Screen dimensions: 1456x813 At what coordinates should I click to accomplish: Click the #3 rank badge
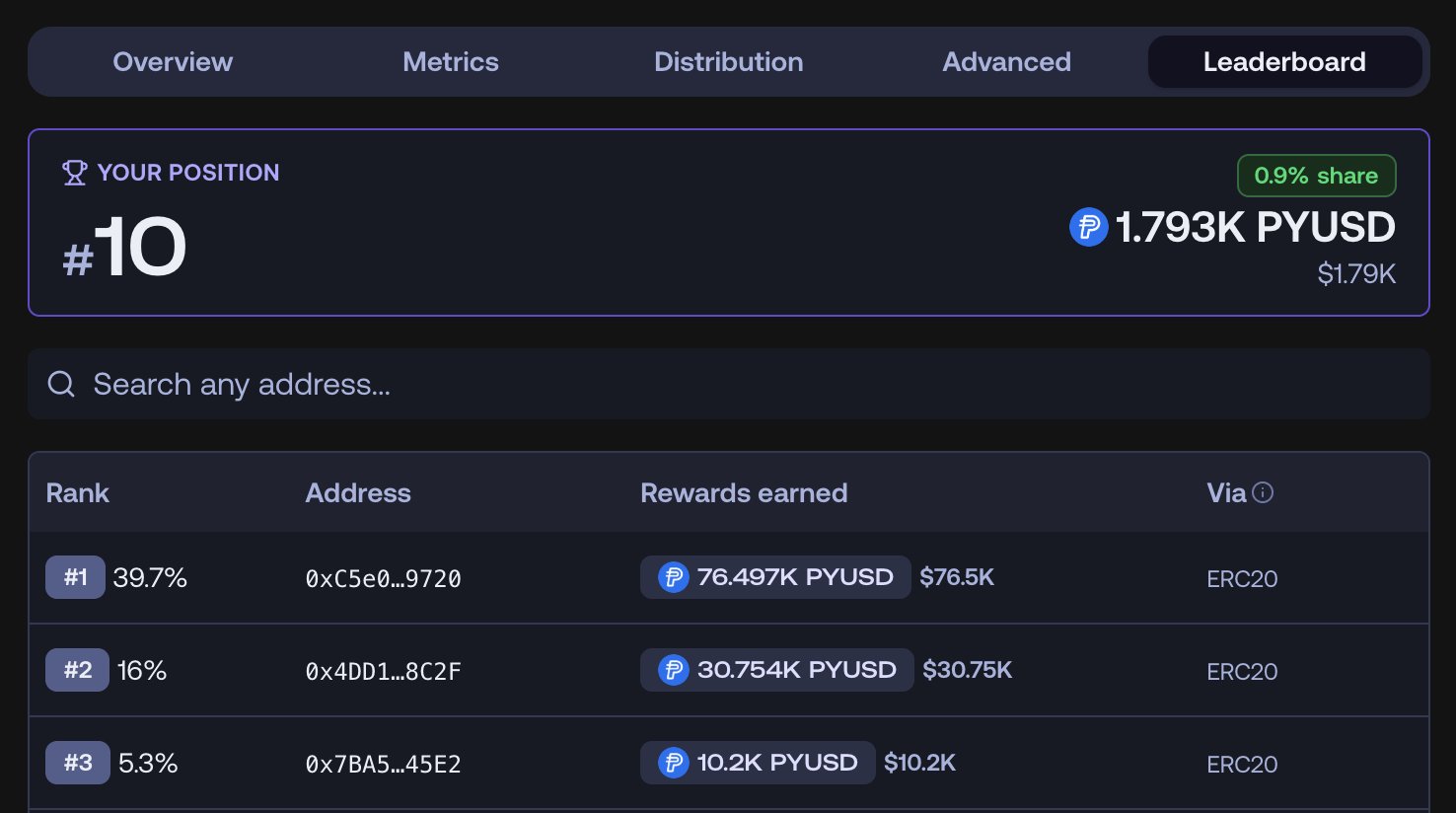pos(78,763)
